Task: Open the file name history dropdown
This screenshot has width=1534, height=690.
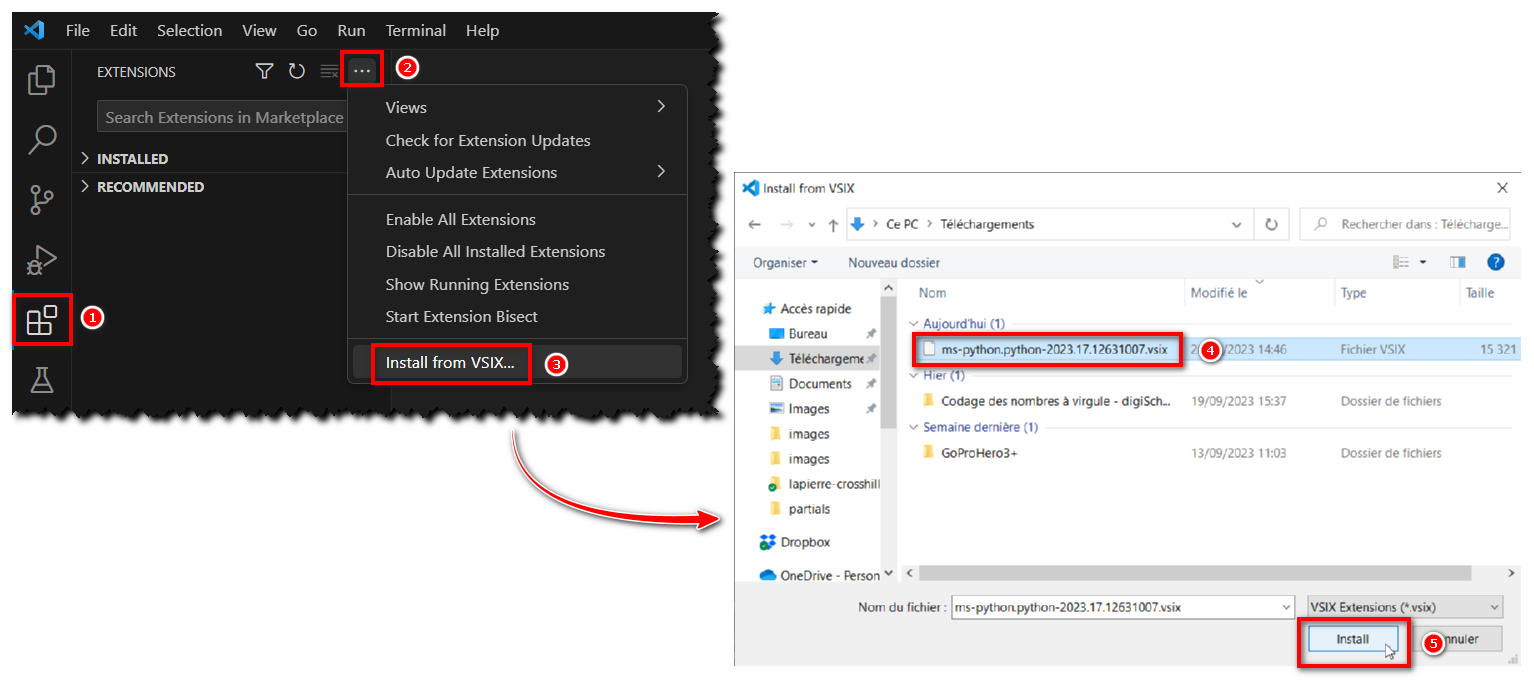Action: tap(1287, 607)
